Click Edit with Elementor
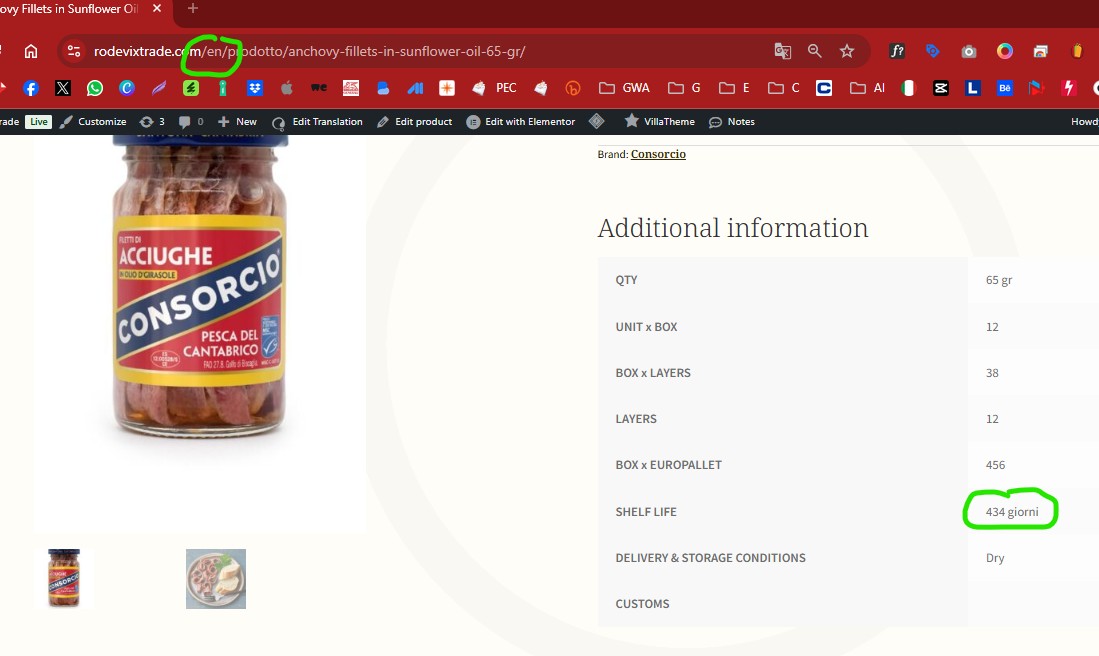 coord(521,121)
